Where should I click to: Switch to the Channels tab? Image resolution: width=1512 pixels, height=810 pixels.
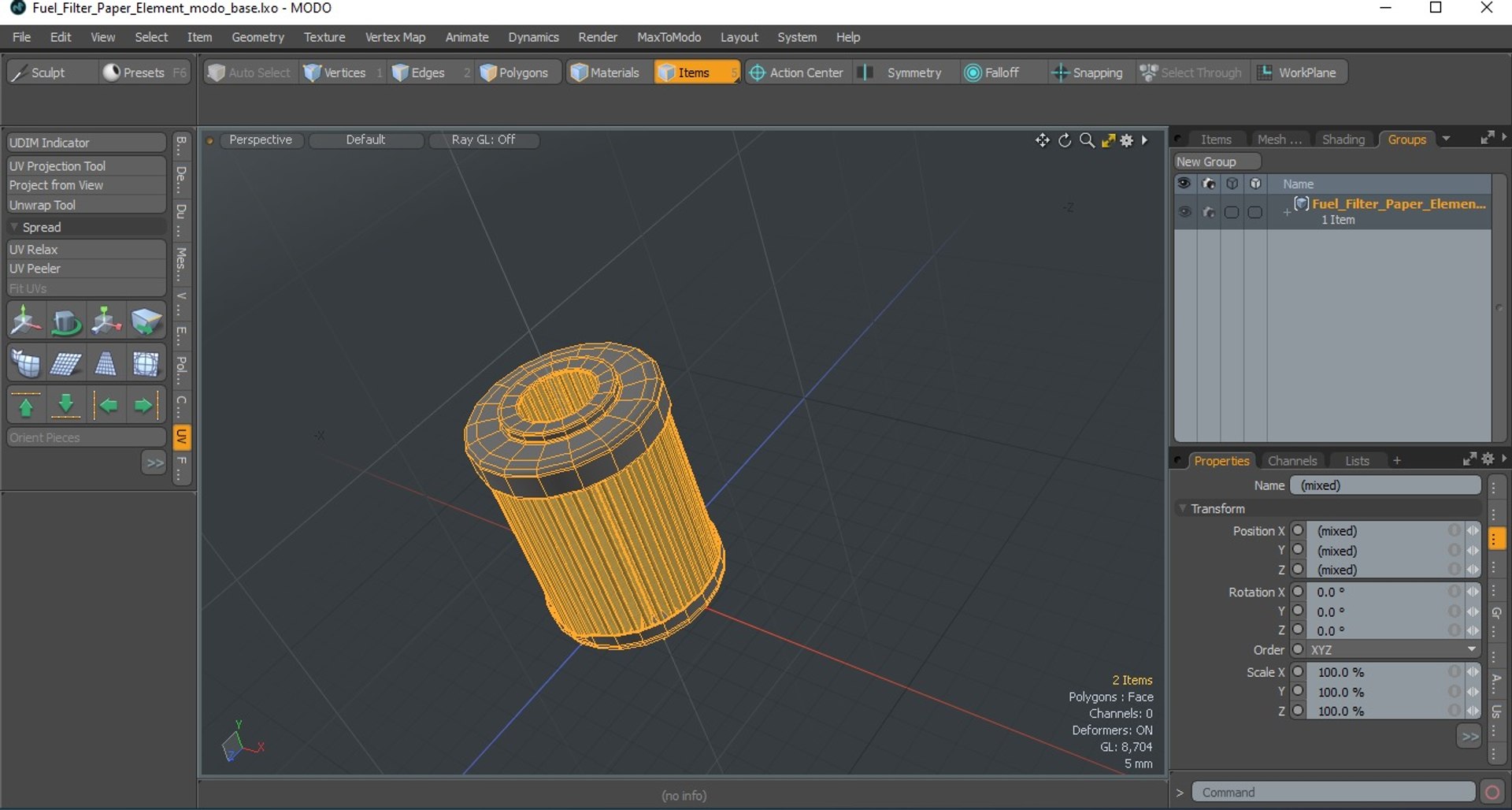tap(1291, 461)
